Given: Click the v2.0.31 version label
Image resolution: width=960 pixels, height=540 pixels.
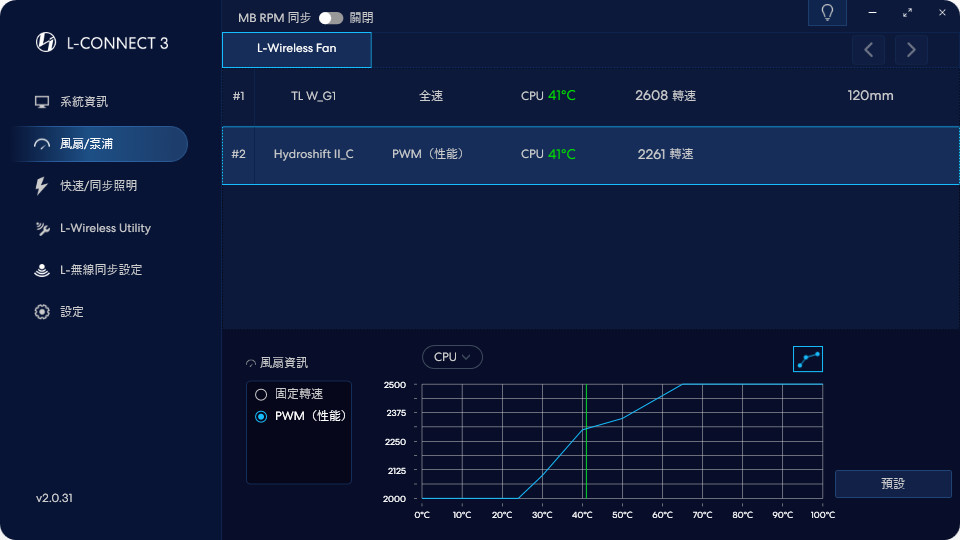Looking at the screenshot, I should pos(54,498).
